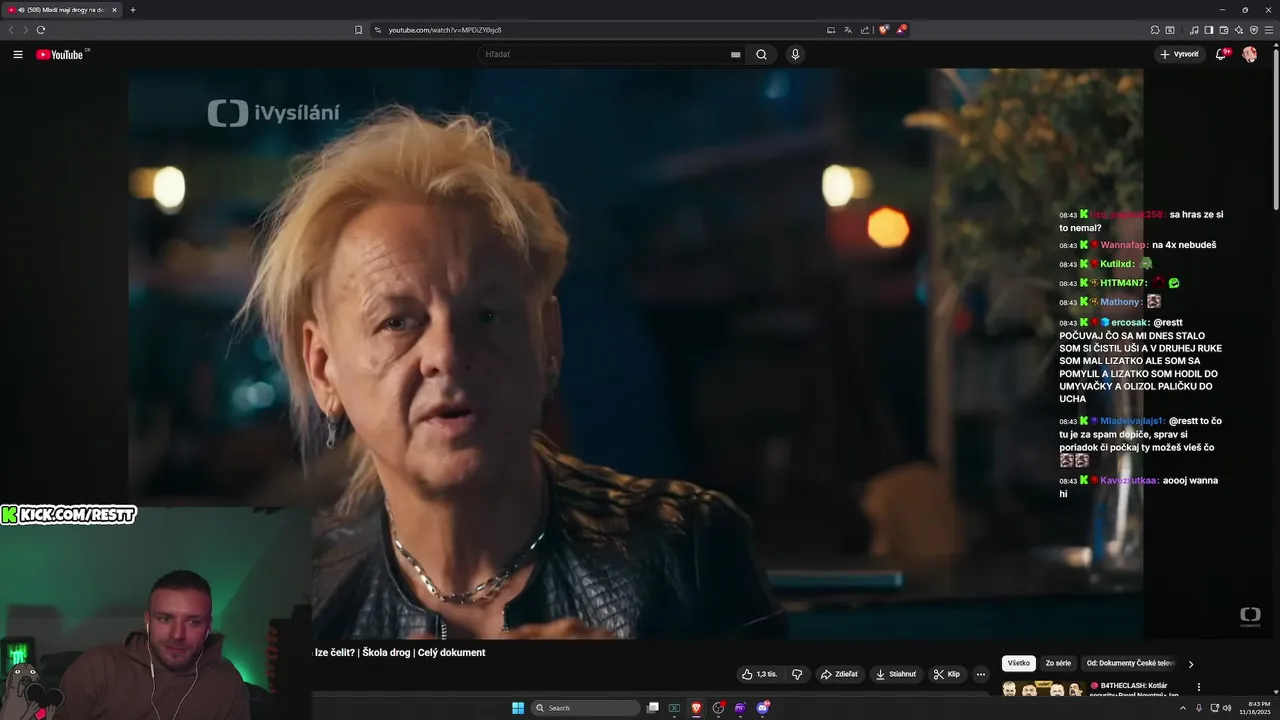Open options menu for the B4THECLASH suggested video
1280x720 pixels.
1198,687
